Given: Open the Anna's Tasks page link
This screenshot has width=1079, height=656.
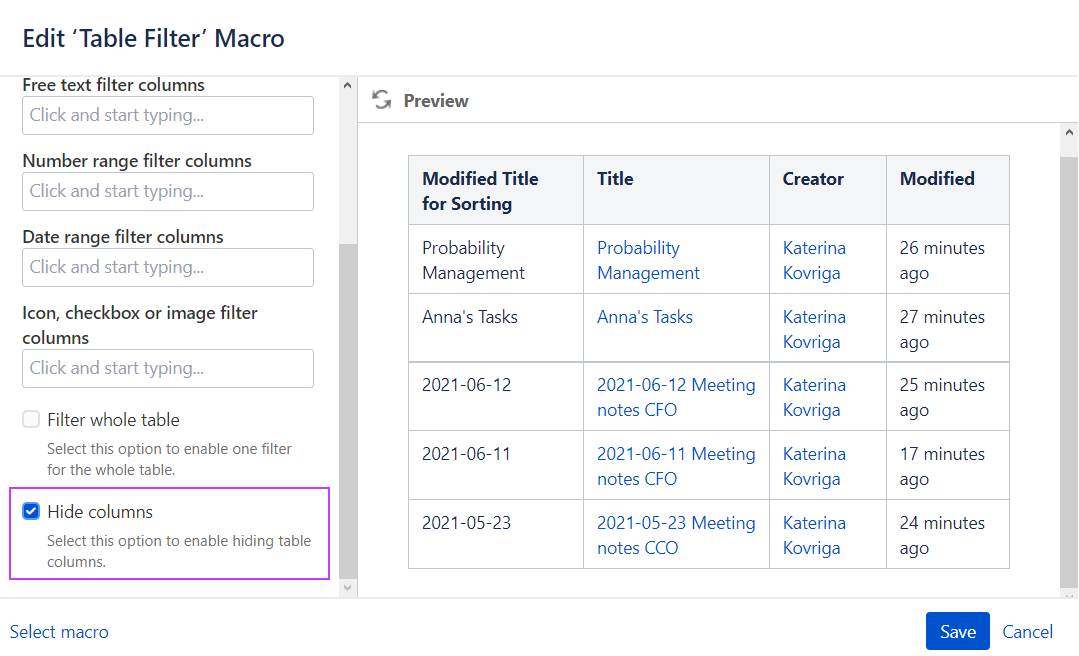Looking at the screenshot, I should click(x=645, y=317).
